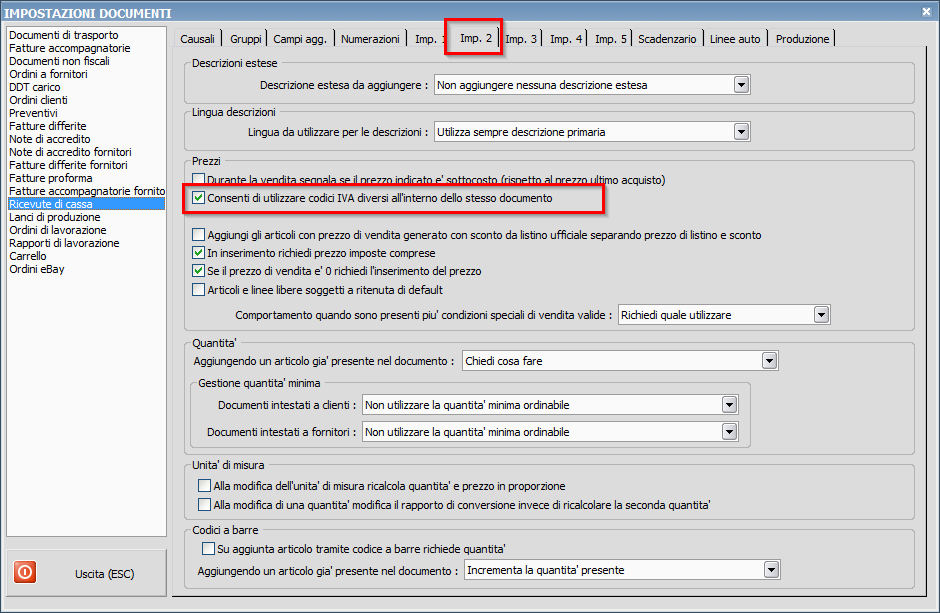Select 'Note di accredito' entry
This screenshot has width=940, height=613.
click(x=50, y=139)
